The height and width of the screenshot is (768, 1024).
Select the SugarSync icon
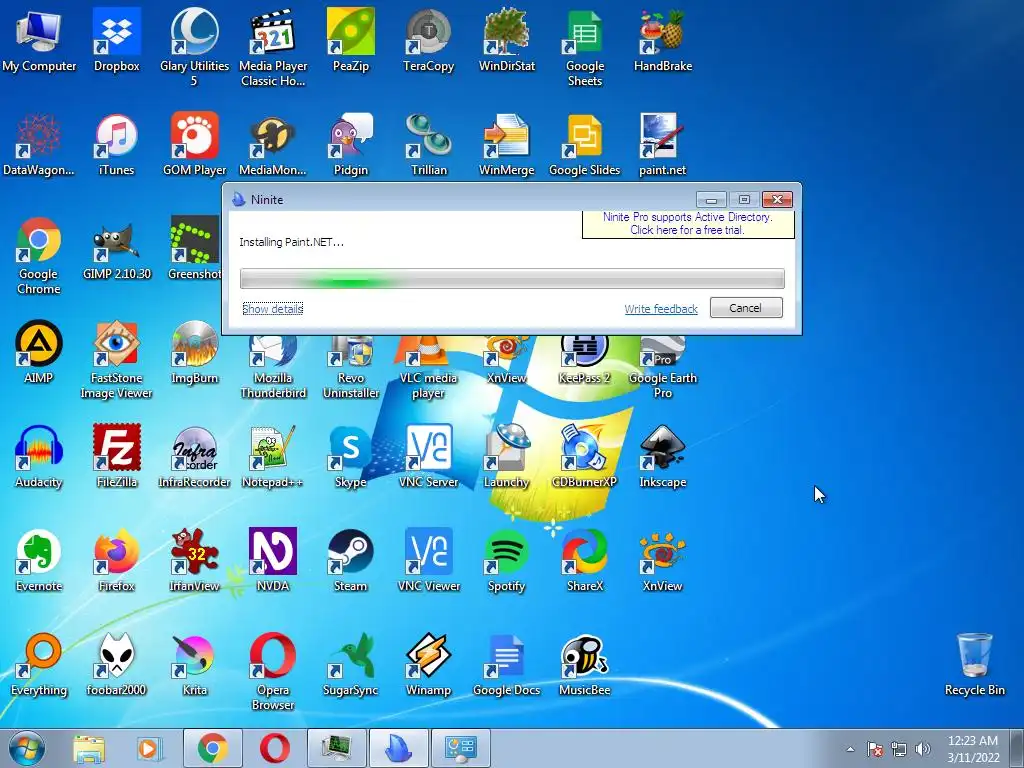351,665
